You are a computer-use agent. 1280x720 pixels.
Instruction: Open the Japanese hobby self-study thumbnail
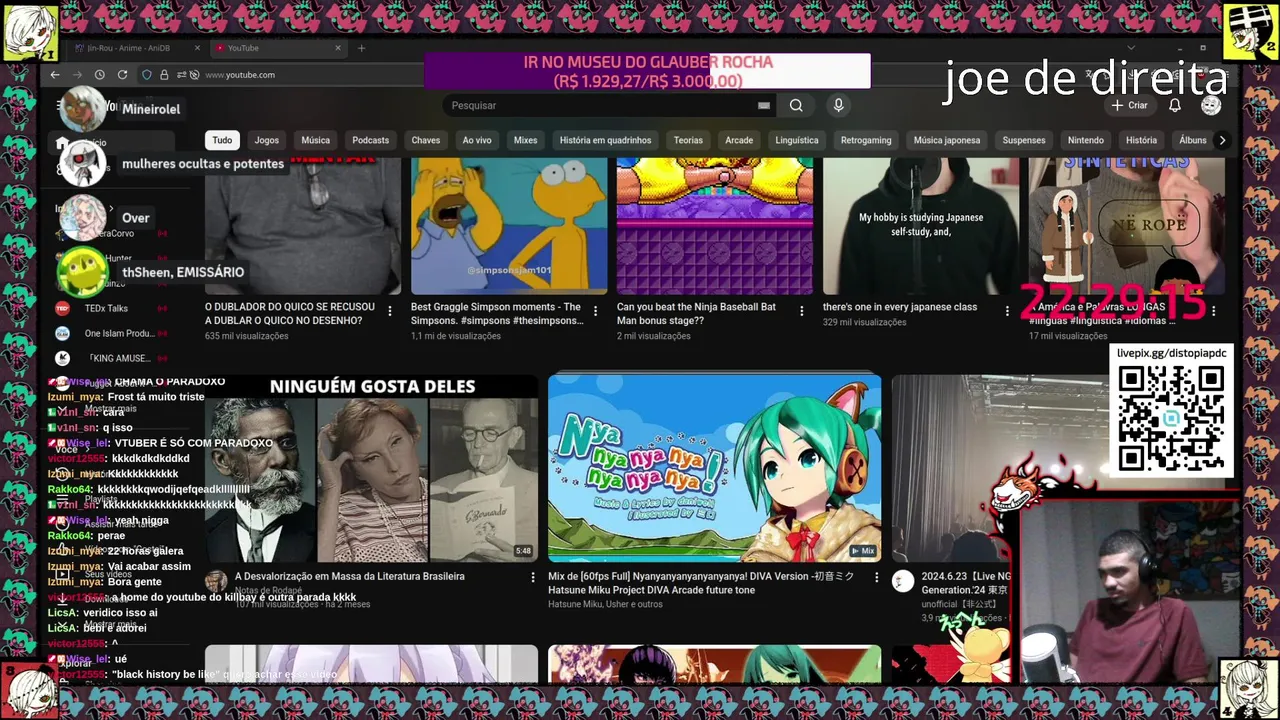pyautogui.click(x=920, y=226)
